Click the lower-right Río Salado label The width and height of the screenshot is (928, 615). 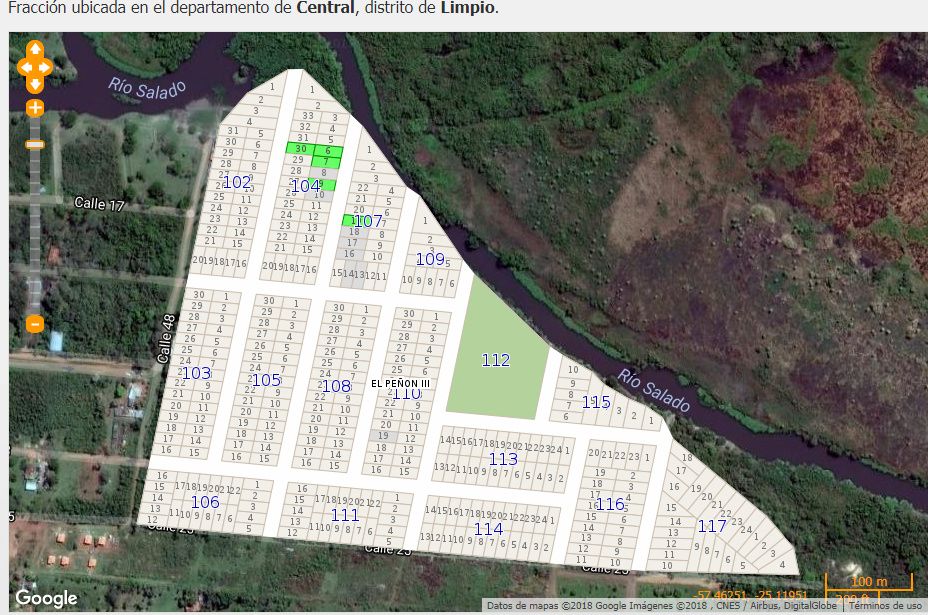(654, 390)
